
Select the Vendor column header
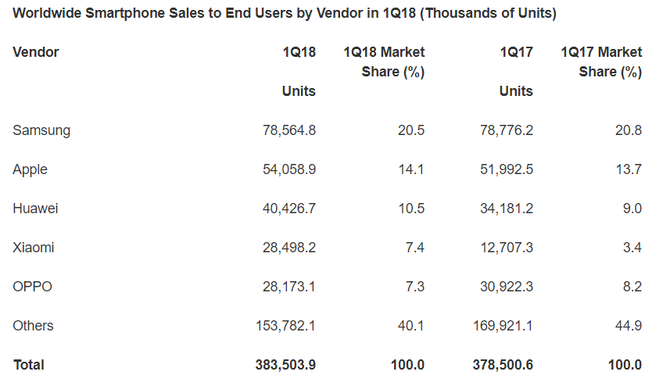36,52
